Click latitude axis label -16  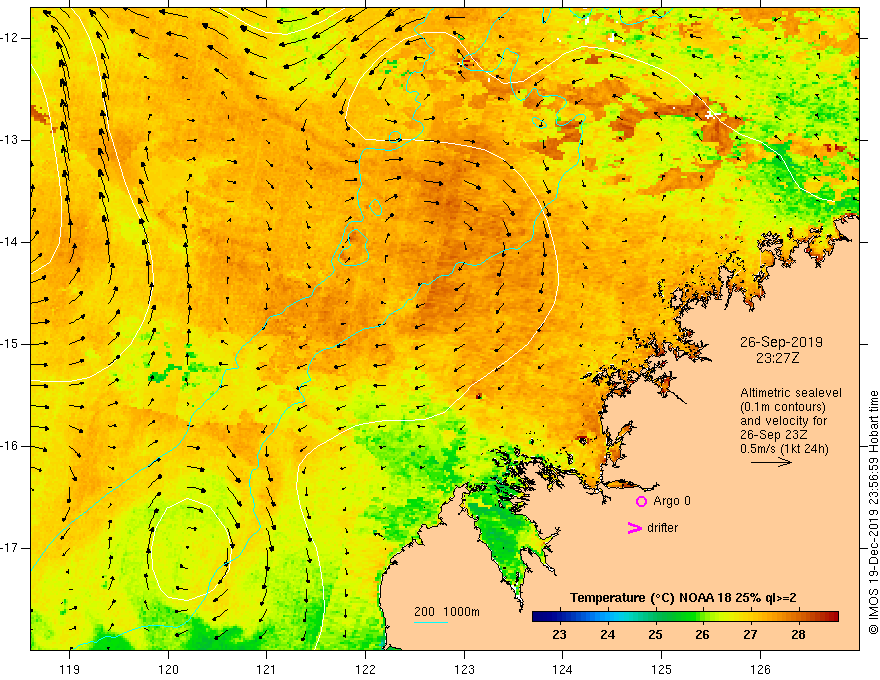pyautogui.click(x=11, y=446)
